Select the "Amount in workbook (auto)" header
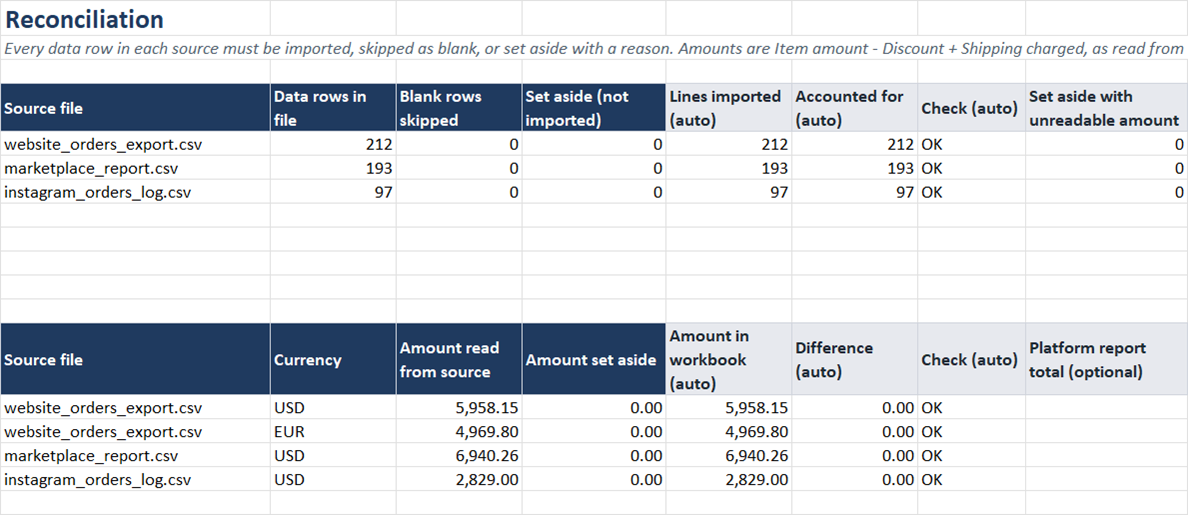Image resolution: width=1188 pixels, height=515 pixels. point(728,360)
